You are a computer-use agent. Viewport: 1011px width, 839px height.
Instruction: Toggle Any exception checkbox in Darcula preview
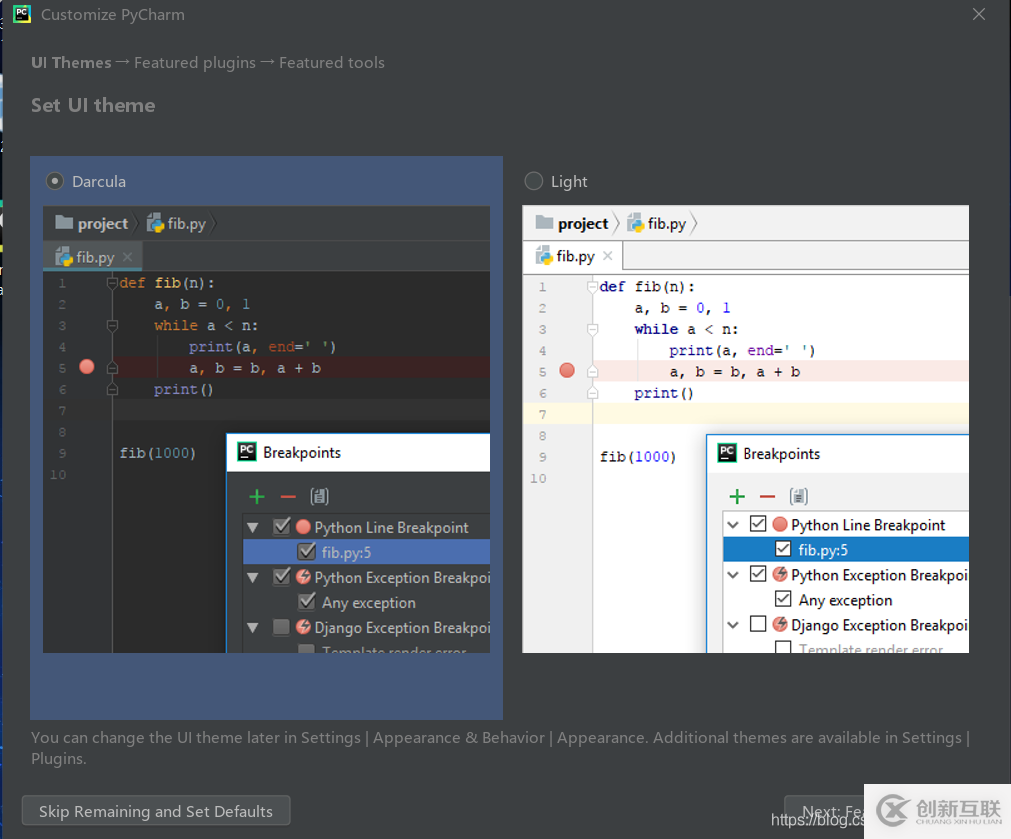[x=306, y=602]
